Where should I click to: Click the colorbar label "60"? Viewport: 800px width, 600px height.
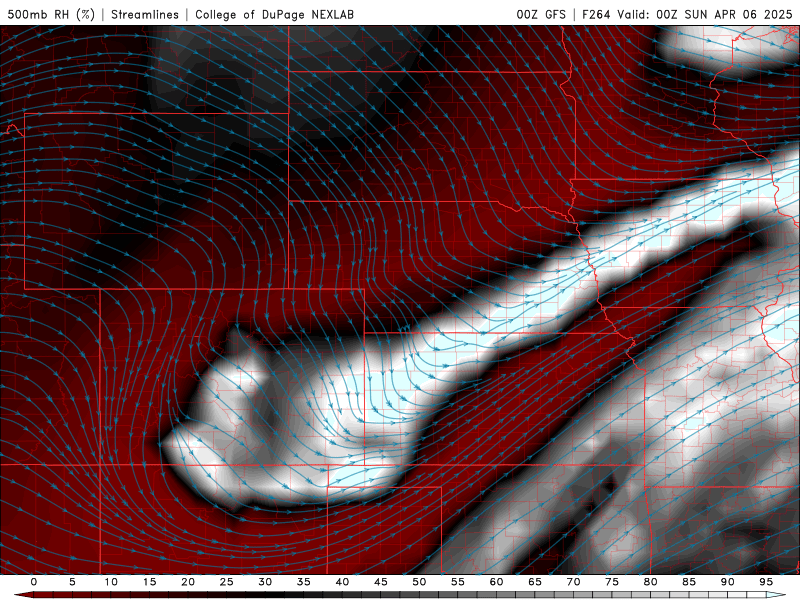tap(496, 582)
